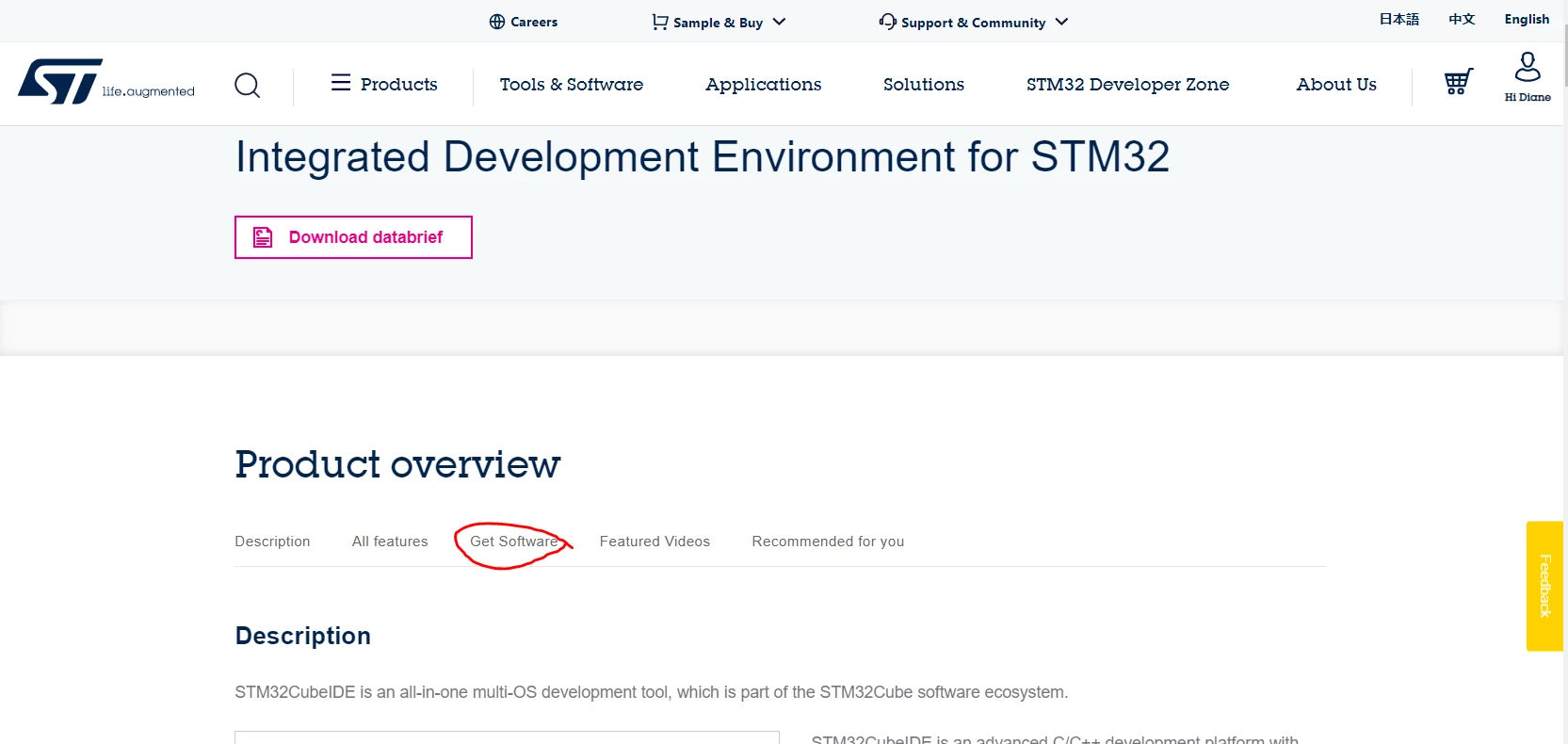Open the search magnifier icon
The image size is (1568, 744).
tap(247, 86)
